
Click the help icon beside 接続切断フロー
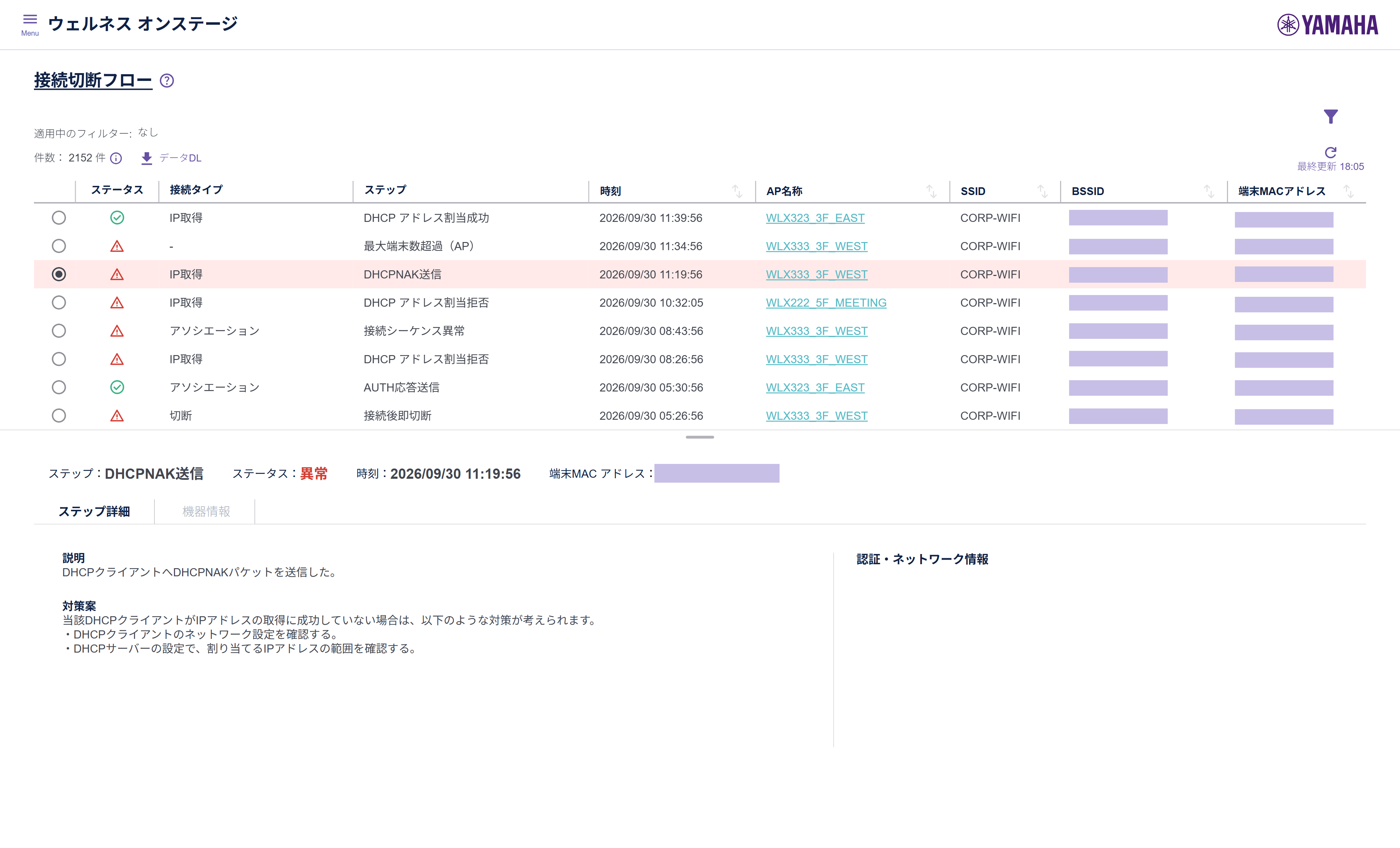click(x=167, y=81)
